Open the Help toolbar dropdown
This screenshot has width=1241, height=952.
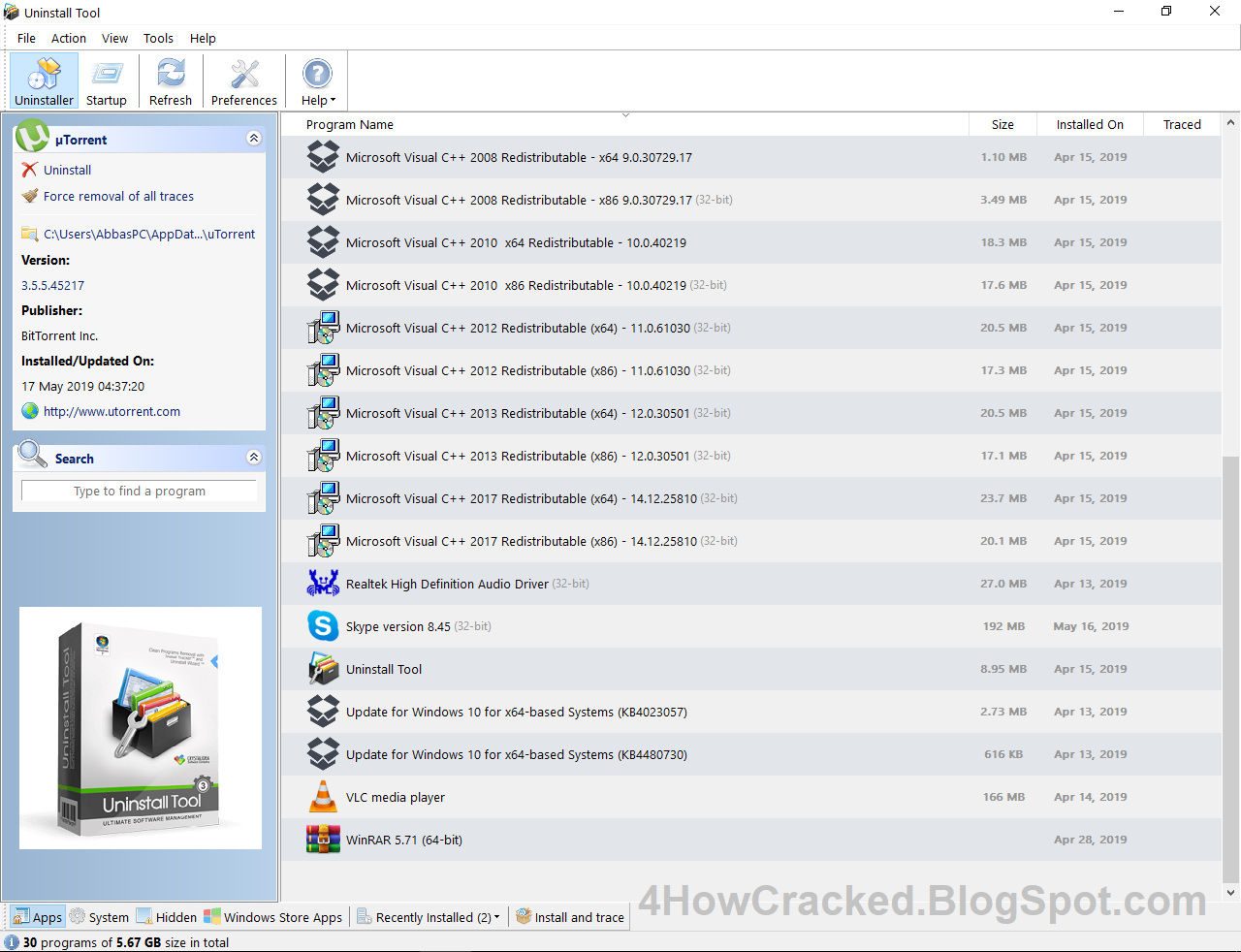318,81
